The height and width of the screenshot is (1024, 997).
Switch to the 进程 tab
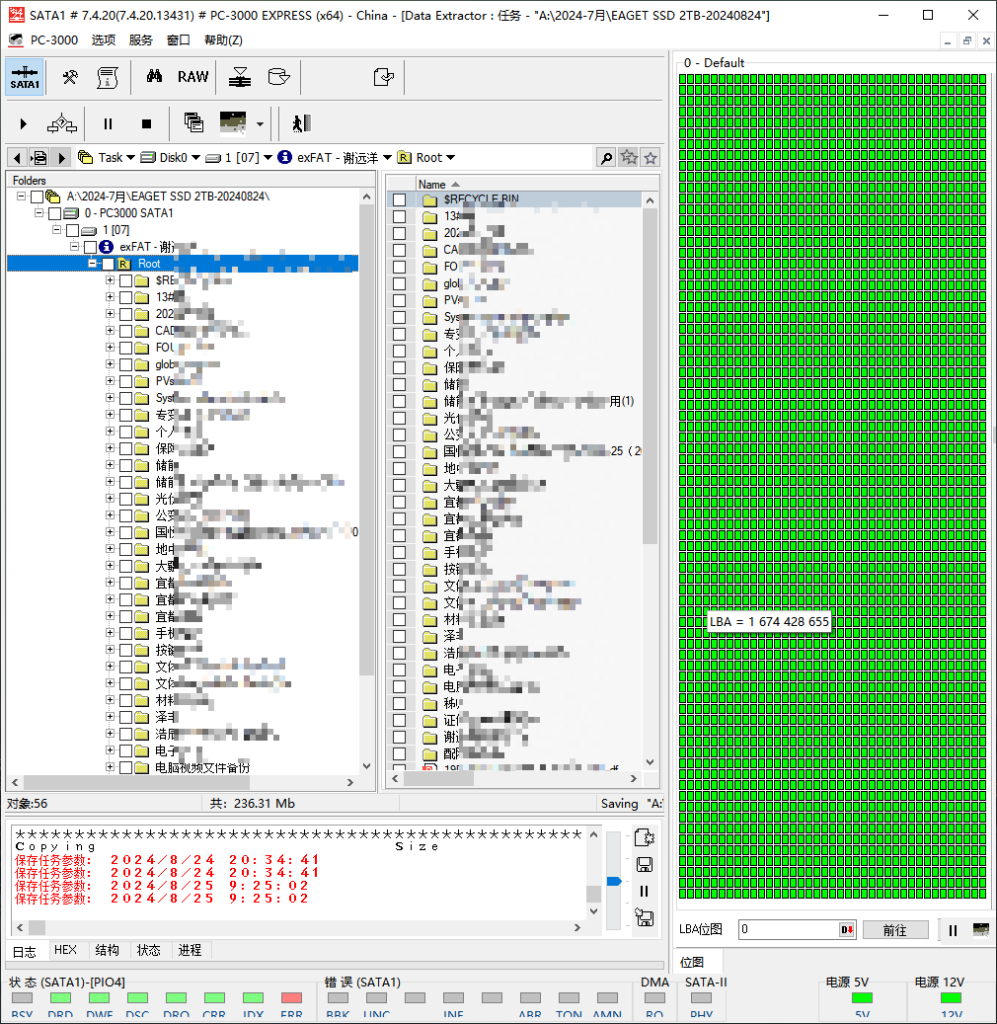[x=190, y=950]
